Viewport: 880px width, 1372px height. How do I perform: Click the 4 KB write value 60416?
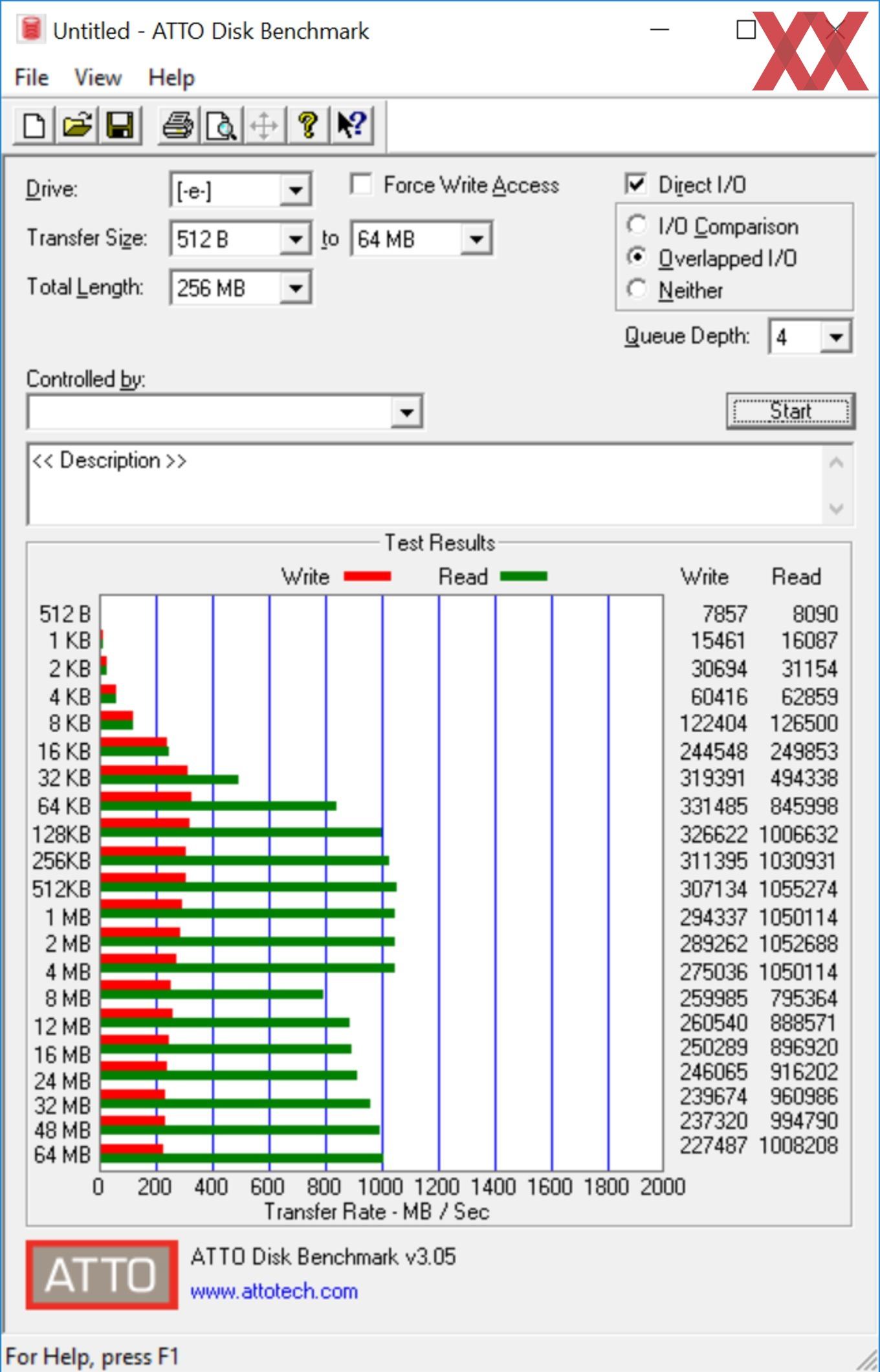click(719, 697)
